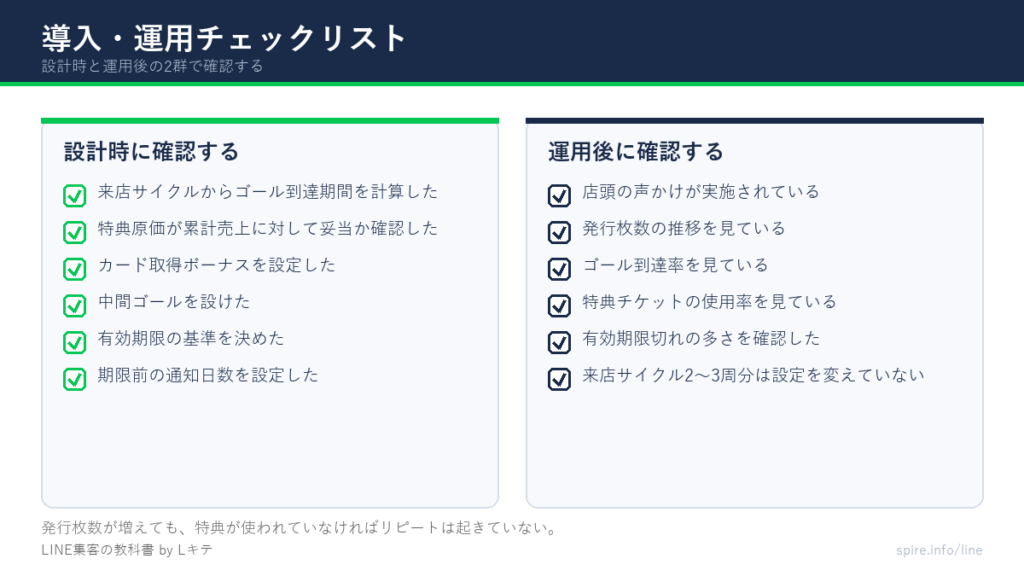1024x576 pixels.
Task: Toggle the 有効期限切れの多さを確認した checkbox
Action: [559, 342]
